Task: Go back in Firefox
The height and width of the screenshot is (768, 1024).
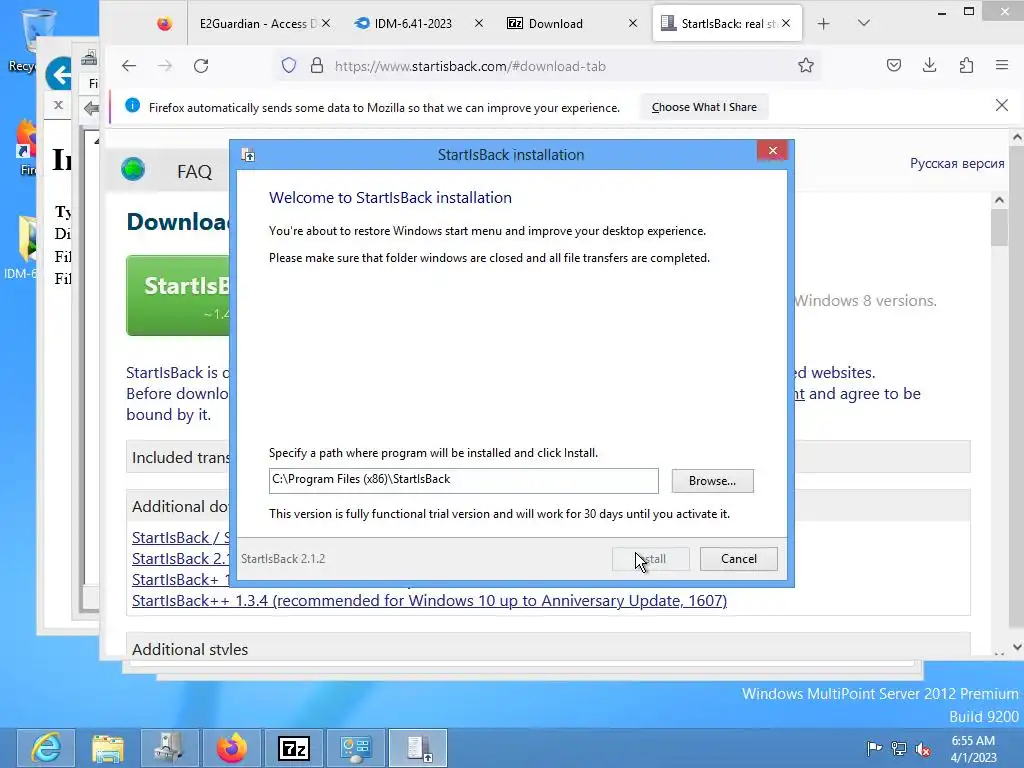Action: [x=129, y=65]
